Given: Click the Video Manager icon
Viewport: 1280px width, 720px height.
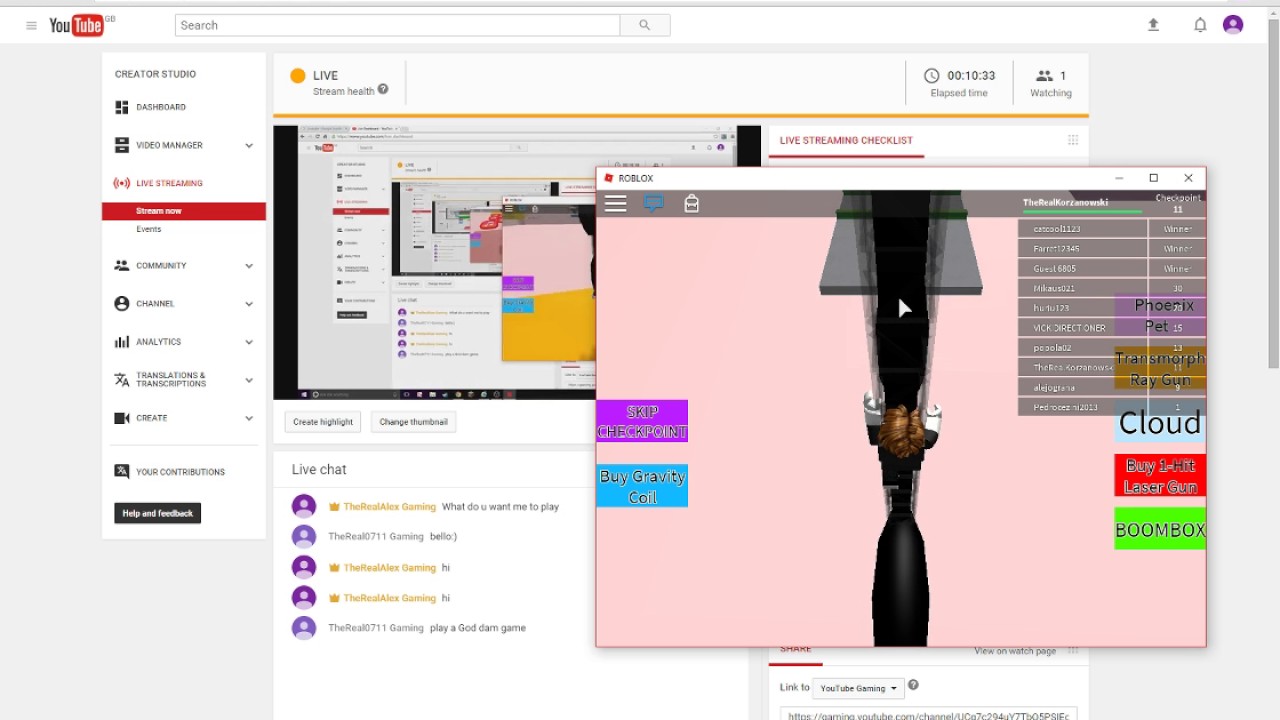Looking at the screenshot, I should [122, 145].
